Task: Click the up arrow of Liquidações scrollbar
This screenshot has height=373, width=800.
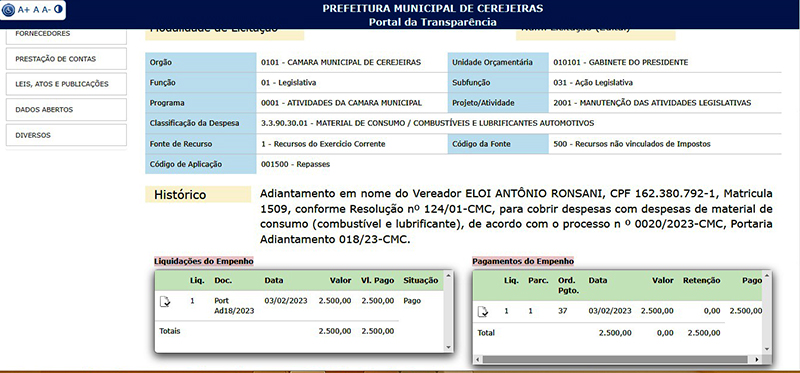Action: pos(448,275)
